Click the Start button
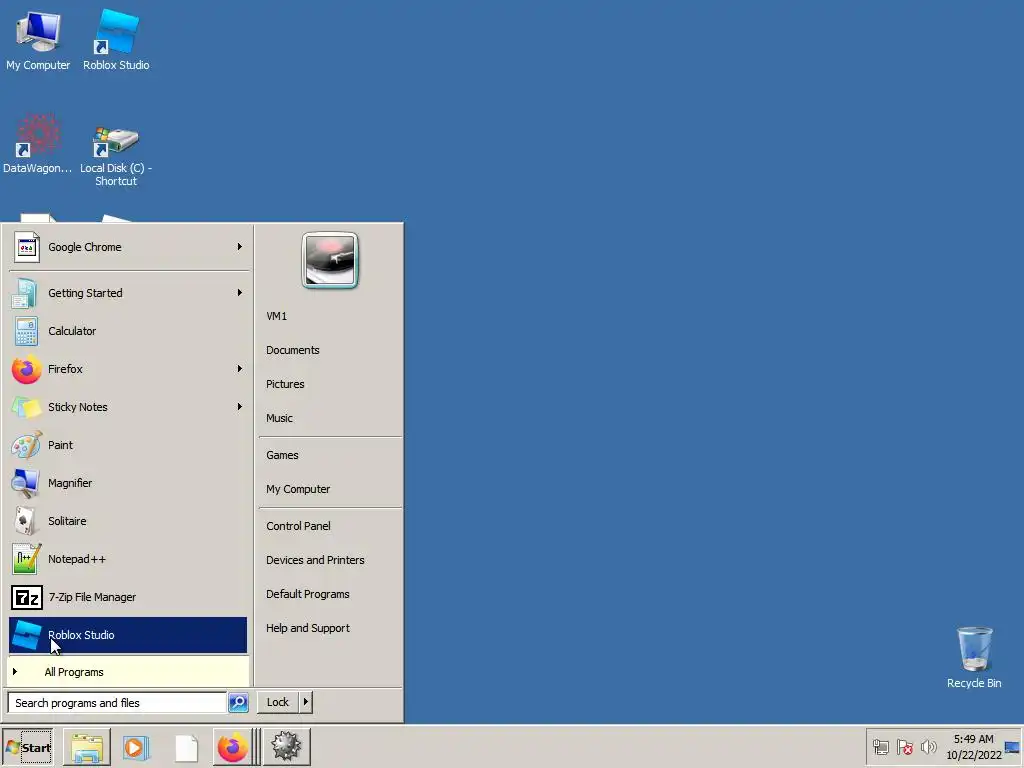1024x768 pixels. pyautogui.click(x=27, y=747)
